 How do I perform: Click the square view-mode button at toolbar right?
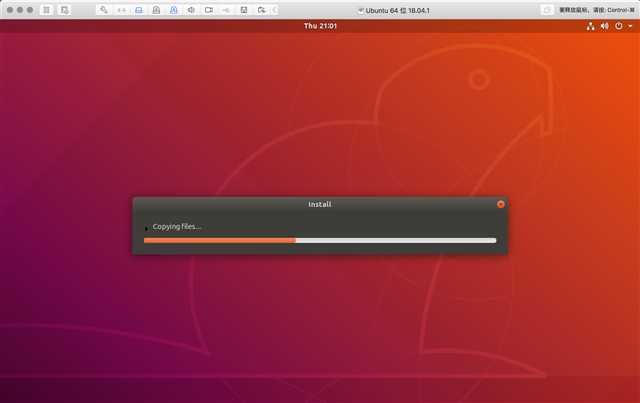[x=547, y=10]
